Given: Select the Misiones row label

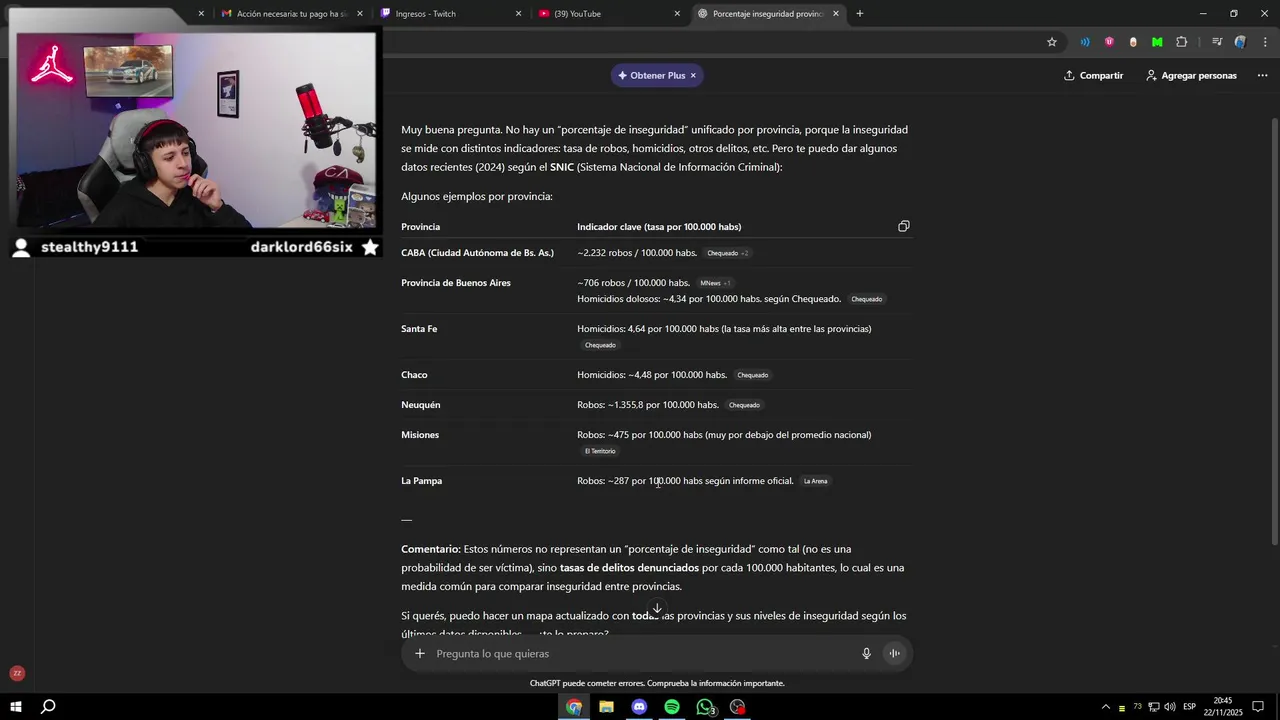Looking at the screenshot, I should click(x=420, y=435).
